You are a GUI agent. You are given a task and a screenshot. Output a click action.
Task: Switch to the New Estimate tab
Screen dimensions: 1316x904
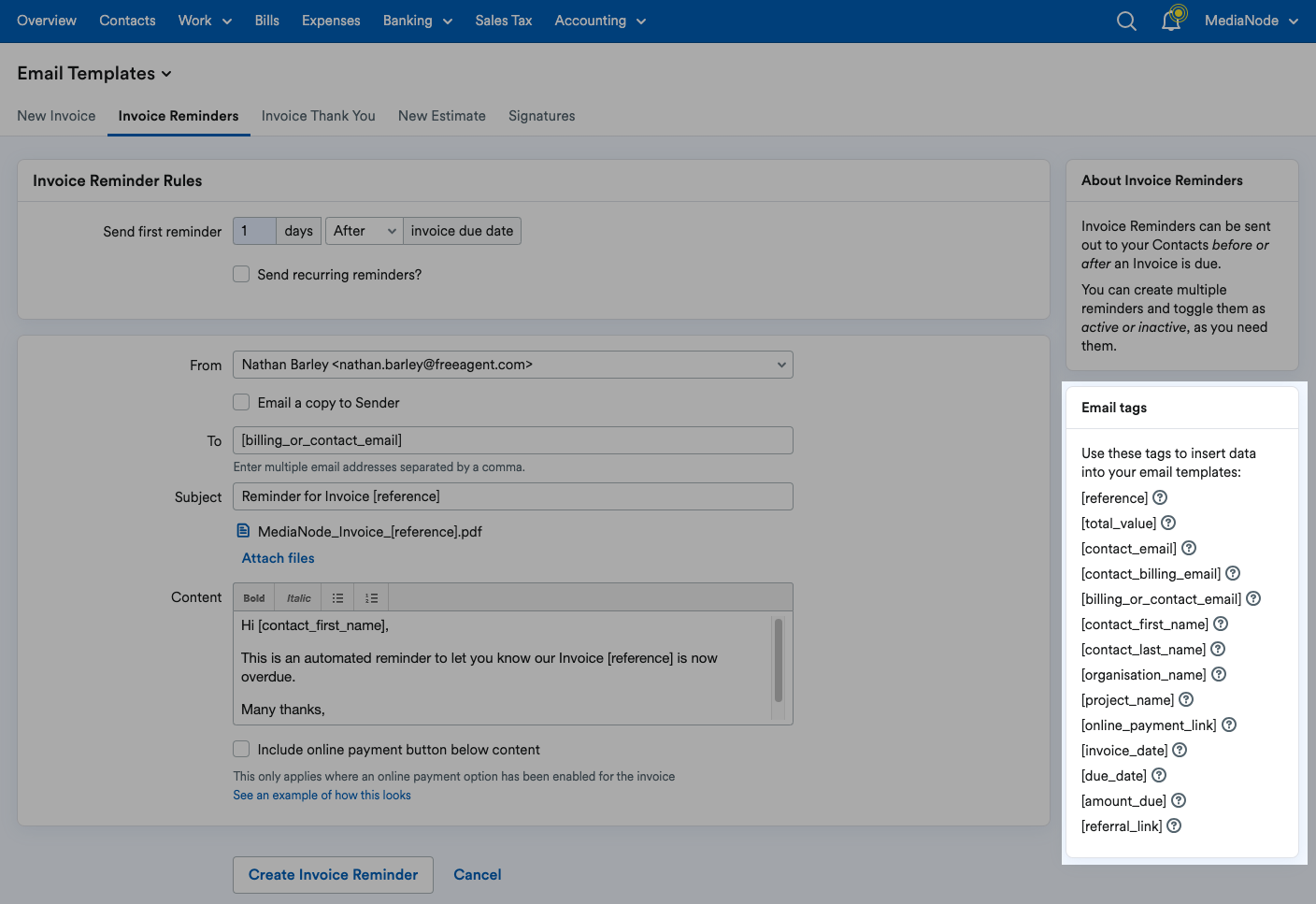point(442,116)
